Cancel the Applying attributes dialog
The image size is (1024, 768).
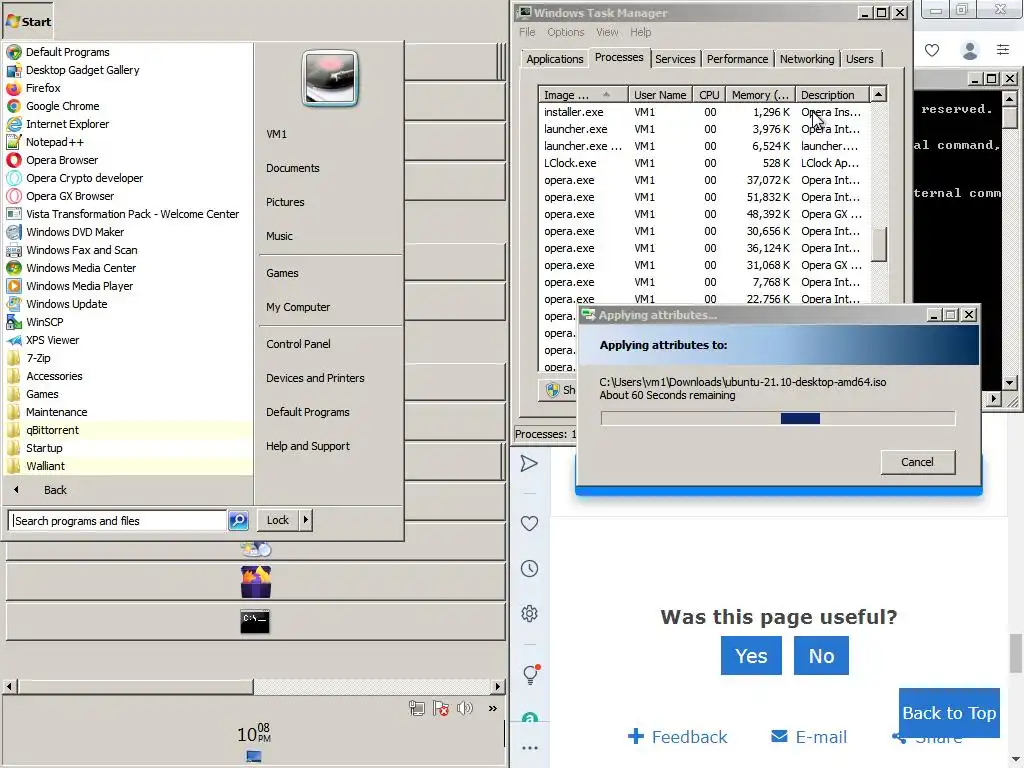pyautogui.click(x=918, y=462)
